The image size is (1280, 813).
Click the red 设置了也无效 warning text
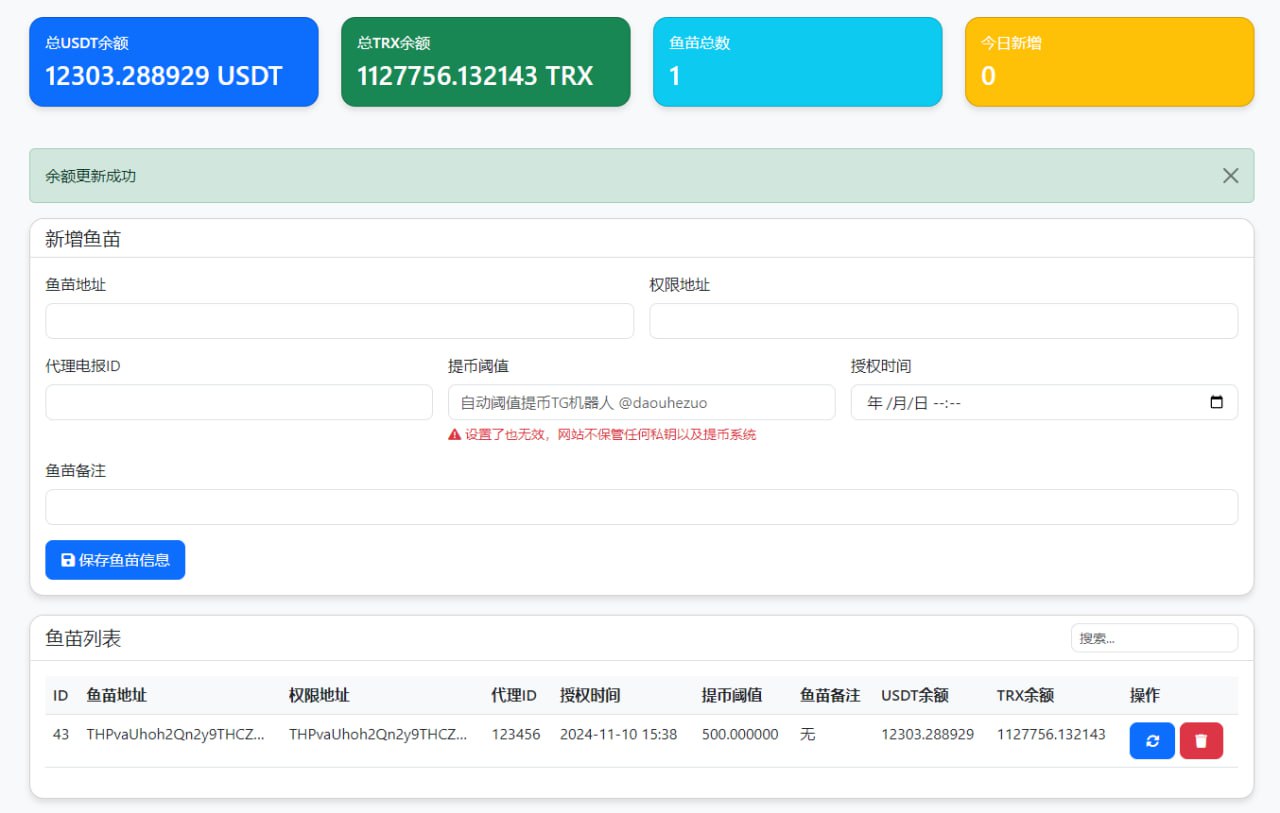click(x=610, y=435)
